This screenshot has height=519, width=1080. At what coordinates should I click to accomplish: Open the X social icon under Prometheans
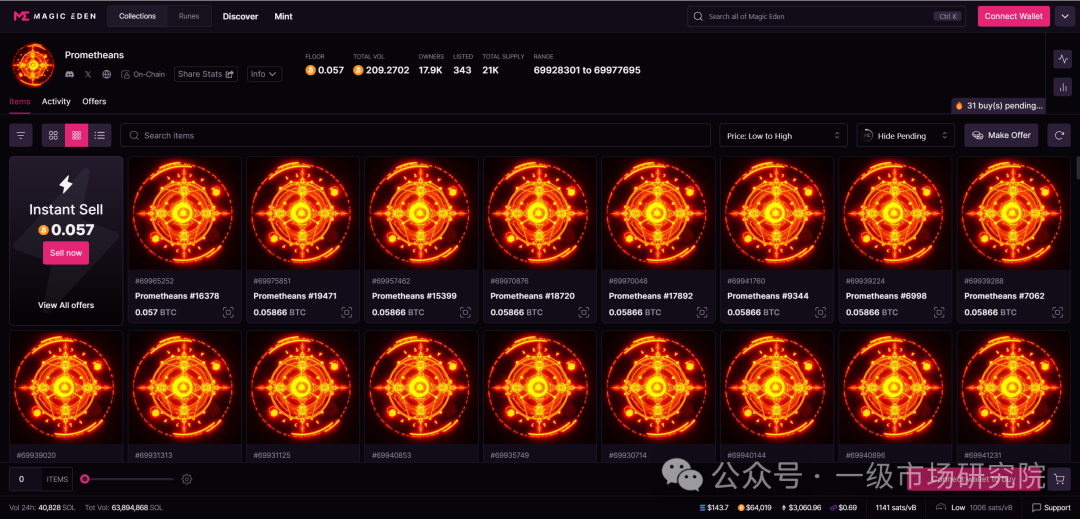point(87,74)
